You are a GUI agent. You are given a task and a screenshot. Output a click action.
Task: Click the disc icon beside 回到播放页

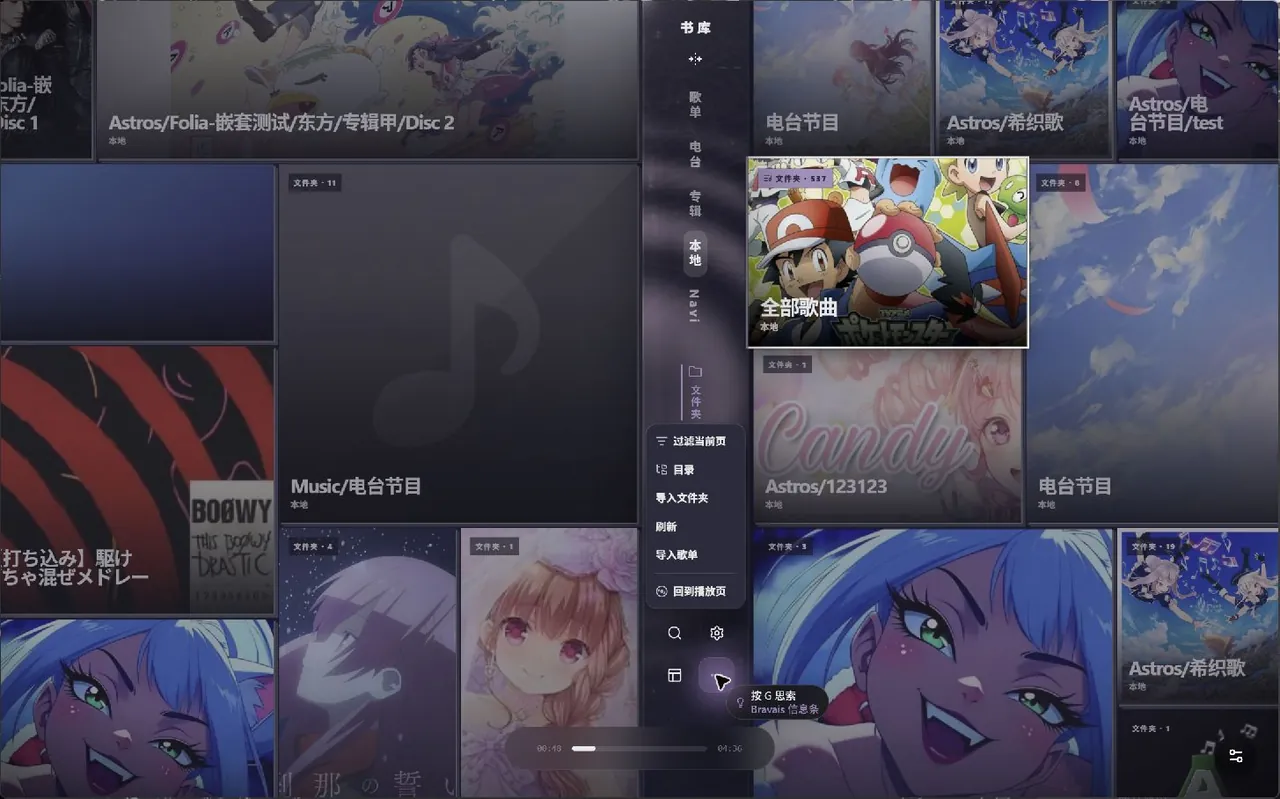click(661, 592)
